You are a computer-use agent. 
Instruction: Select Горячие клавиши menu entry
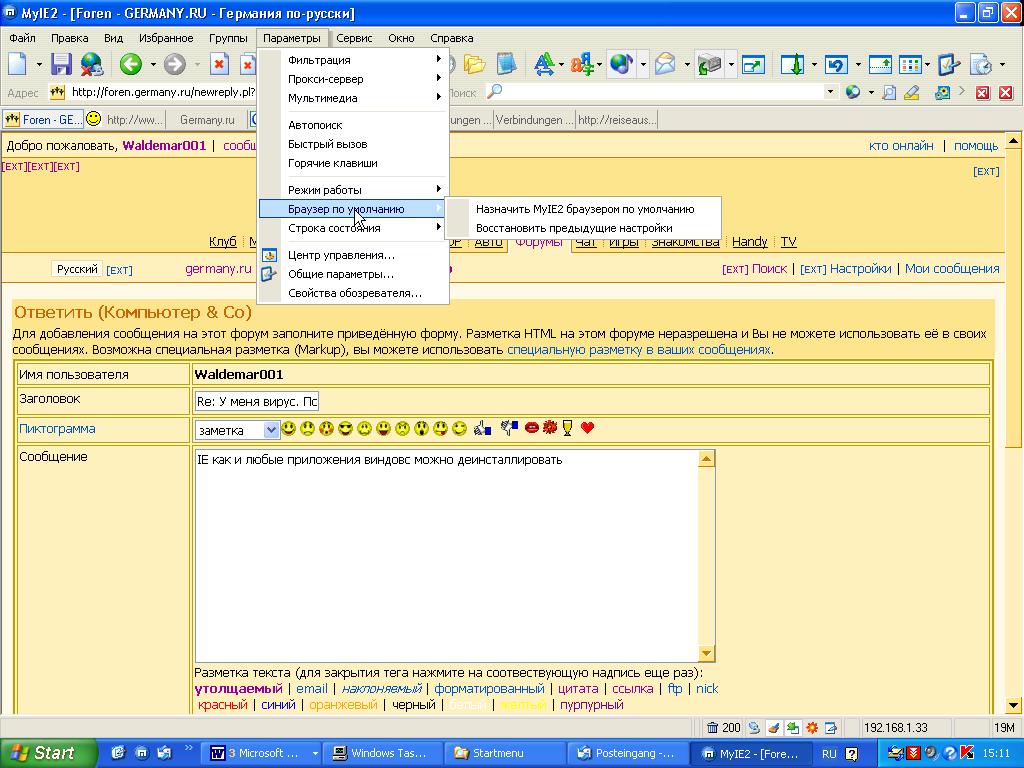coord(353,163)
